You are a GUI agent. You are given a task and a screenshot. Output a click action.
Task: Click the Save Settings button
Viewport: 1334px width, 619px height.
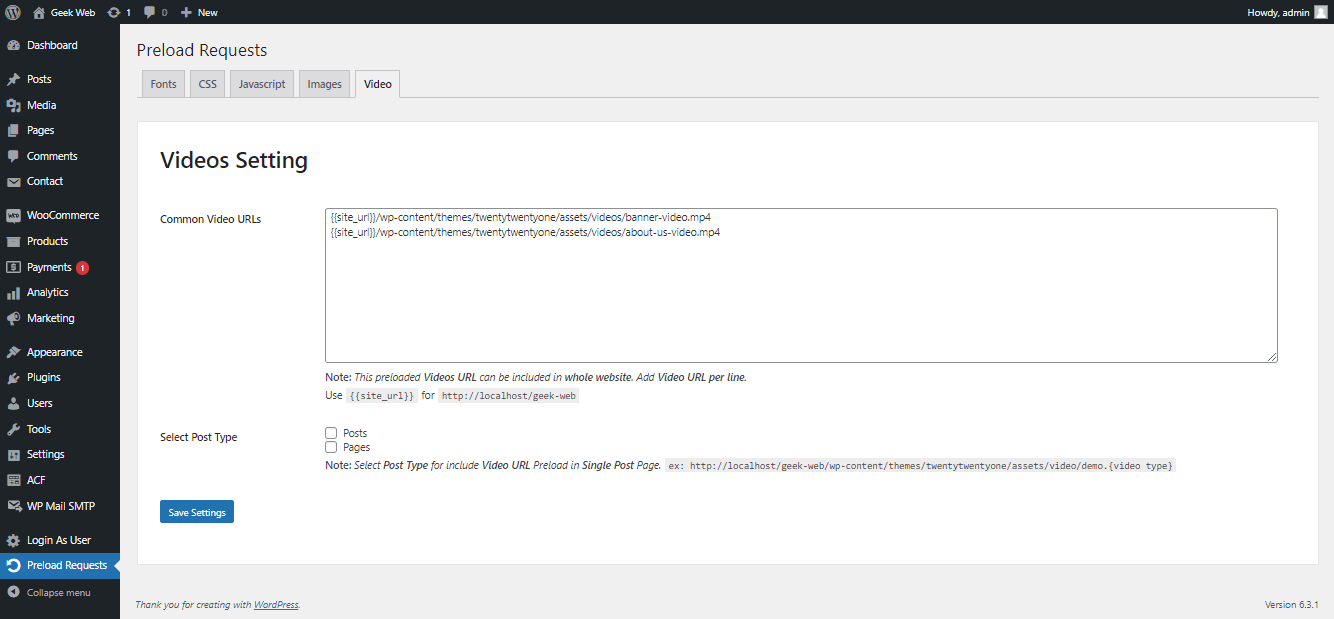(197, 512)
